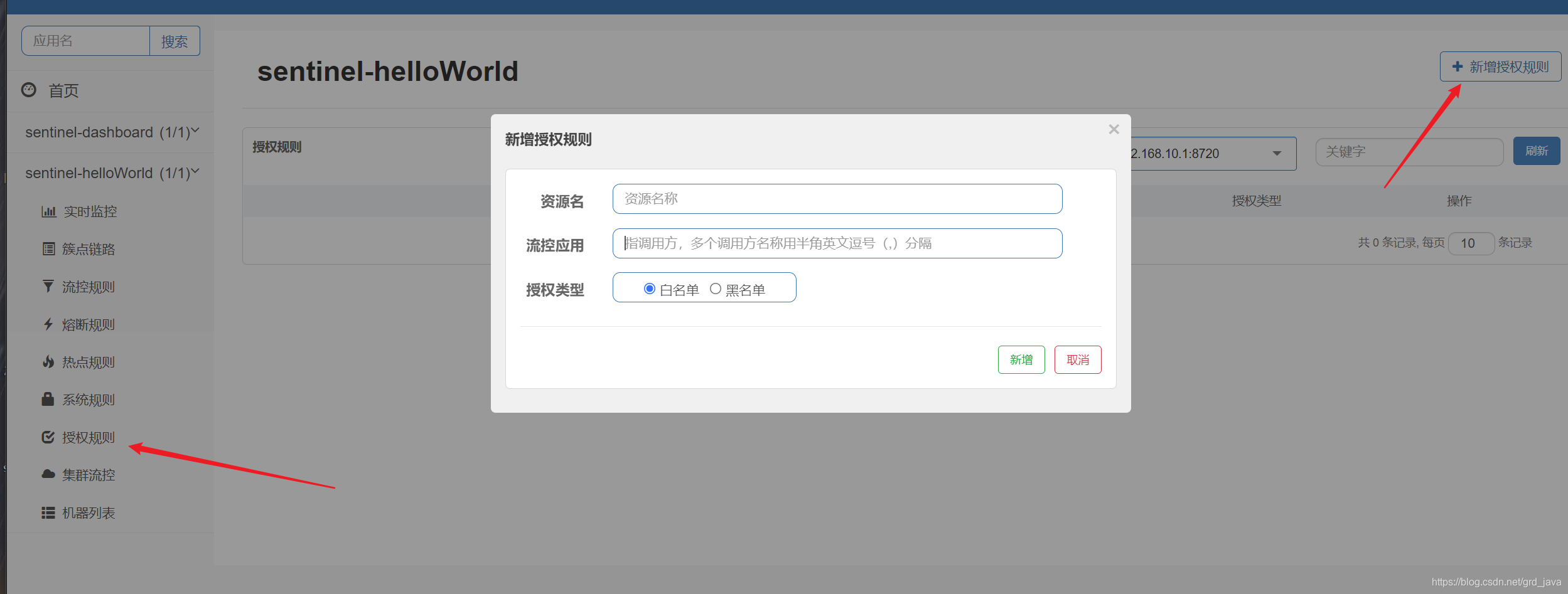Focus the 资源名称 input field

pos(837,199)
